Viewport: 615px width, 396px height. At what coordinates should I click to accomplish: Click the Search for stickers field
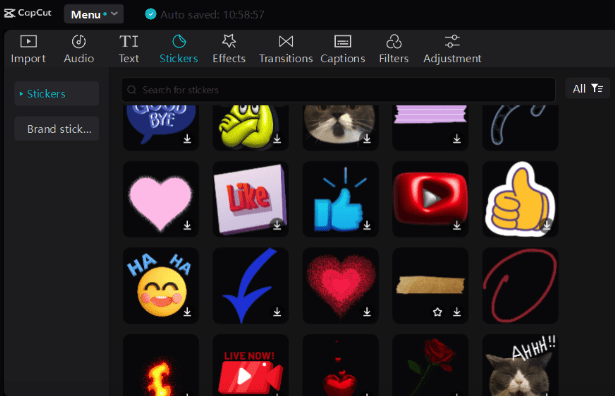[x=338, y=90]
